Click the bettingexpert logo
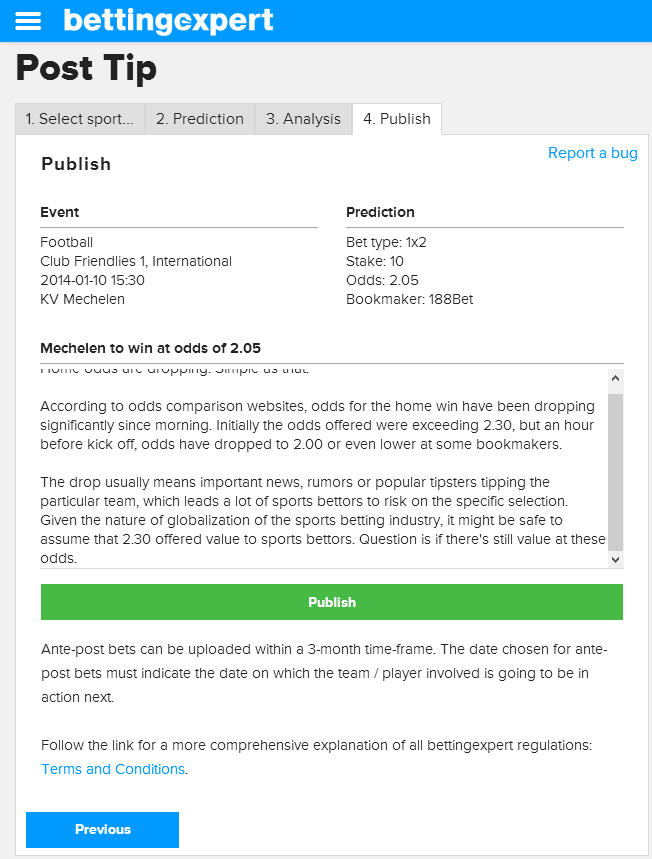Viewport: 652px width, 859px height. (168, 21)
